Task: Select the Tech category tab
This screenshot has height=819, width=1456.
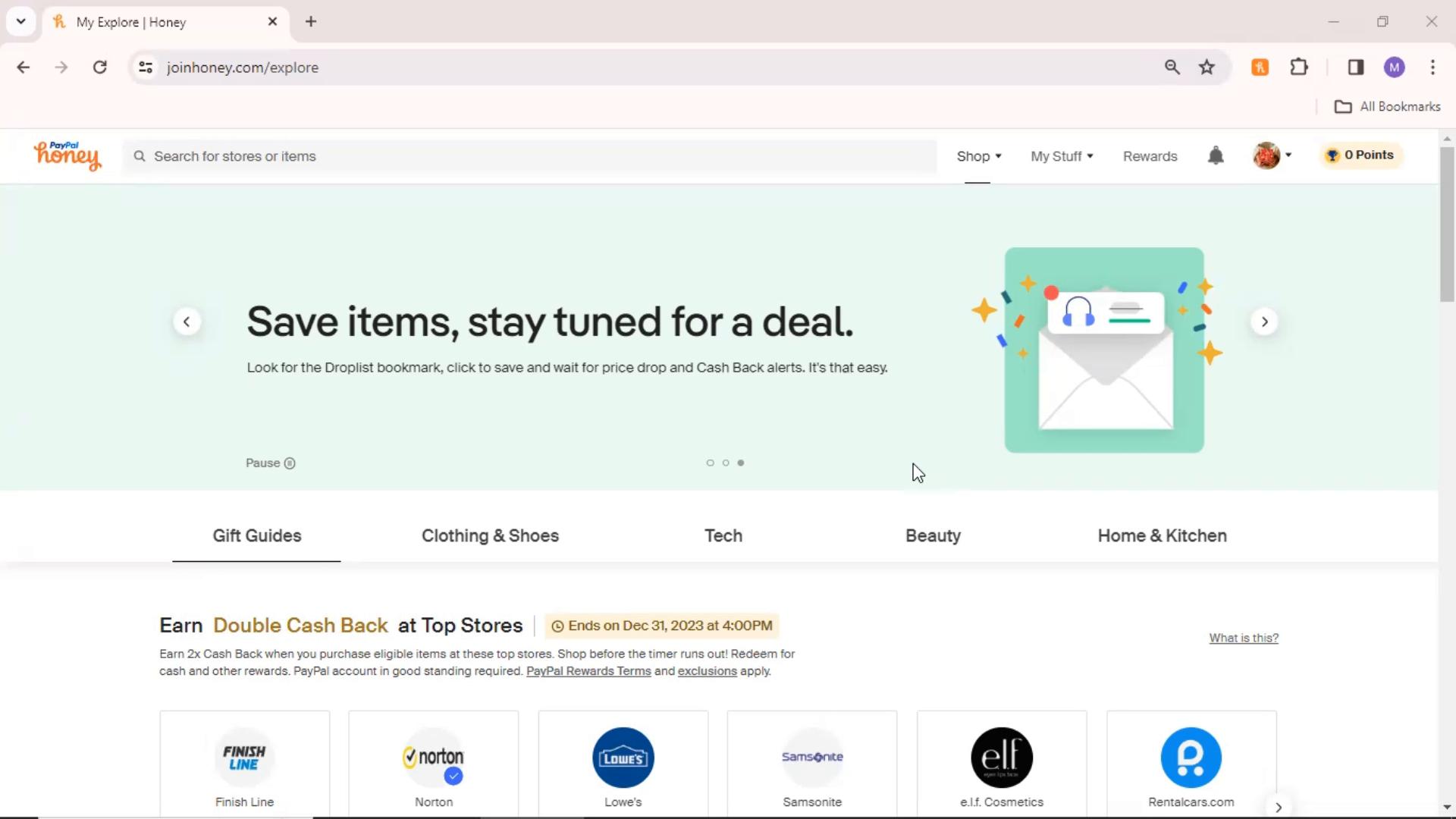Action: click(723, 535)
